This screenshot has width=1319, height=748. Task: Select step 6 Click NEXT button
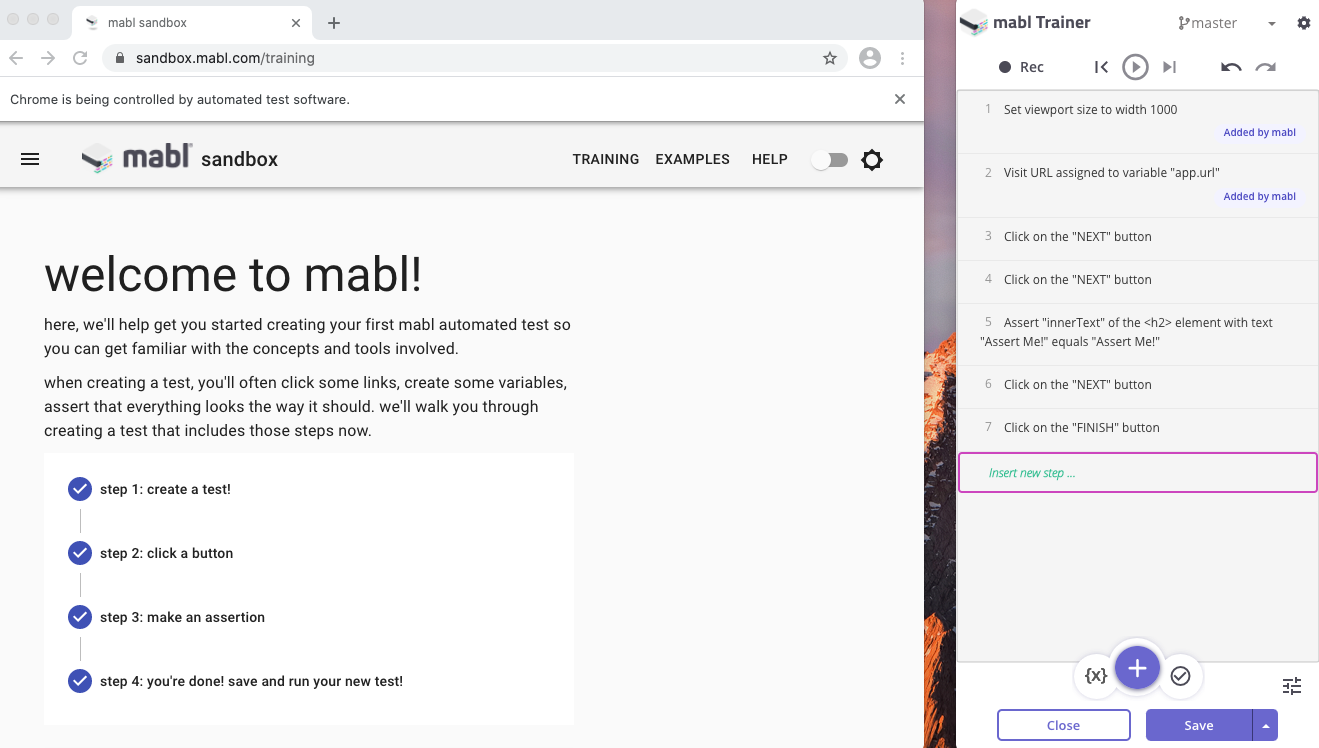[x=1138, y=385]
